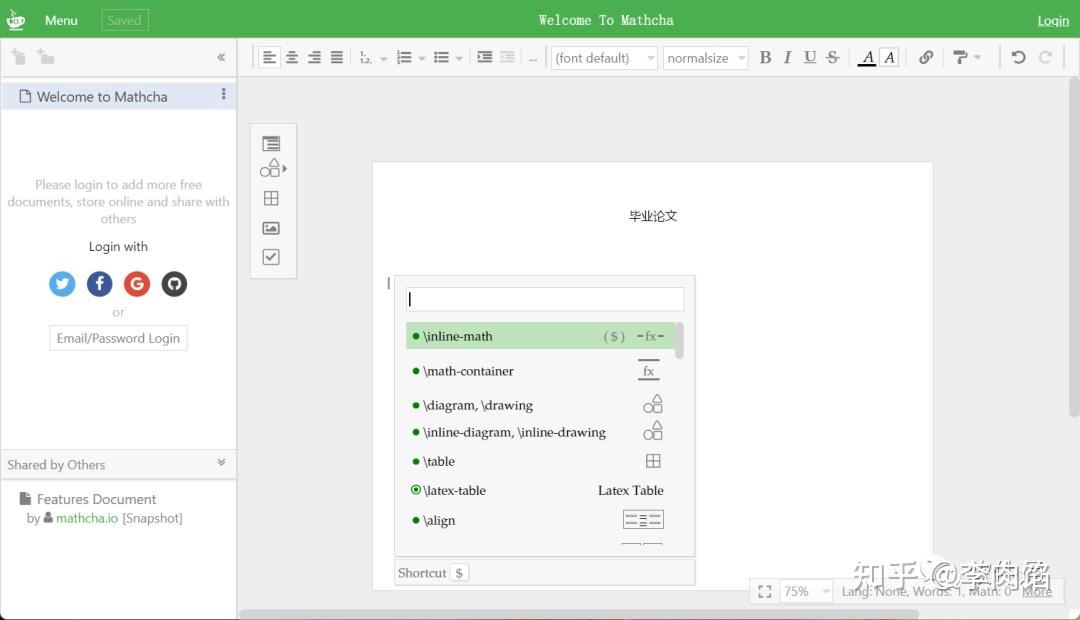Toggle fullscreen mode in status bar
The image size is (1080, 620).
pos(765,592)
